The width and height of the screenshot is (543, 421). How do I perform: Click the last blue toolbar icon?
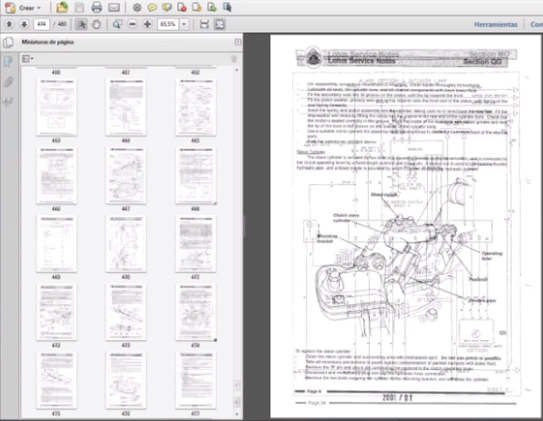[227, 7]
